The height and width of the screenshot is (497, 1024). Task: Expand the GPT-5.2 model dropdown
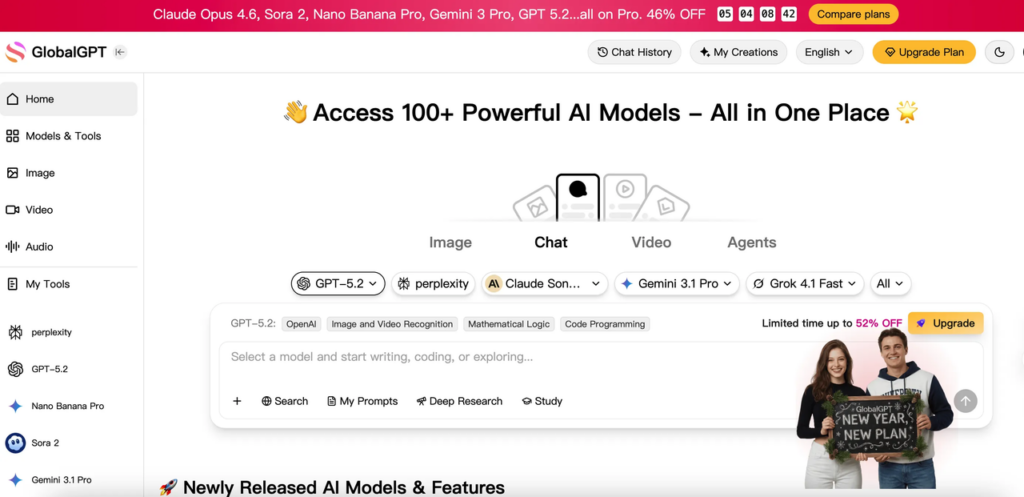coord(338,284)
